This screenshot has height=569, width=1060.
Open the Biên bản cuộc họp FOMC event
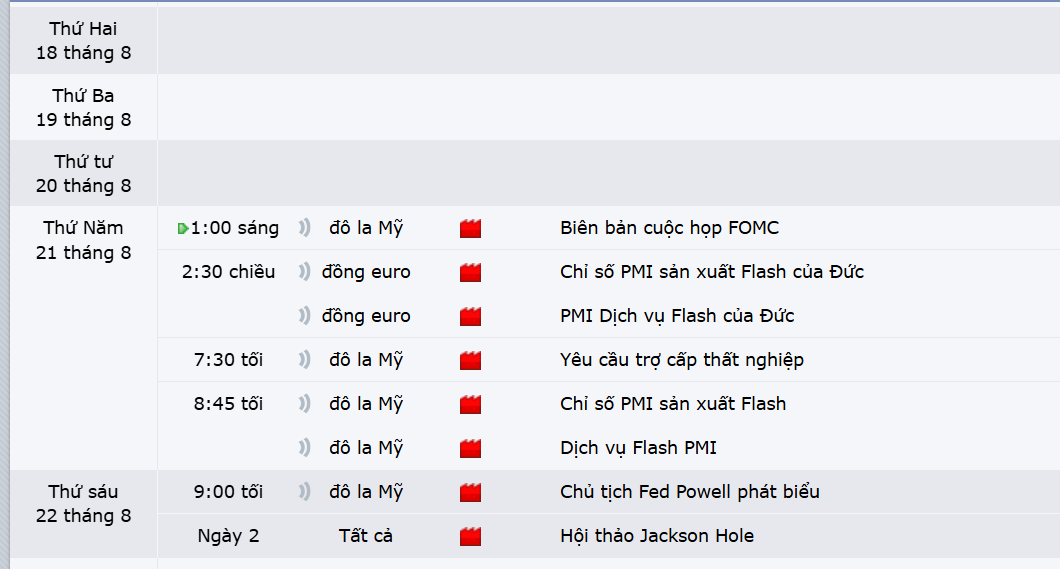pyautogui.click(x=669, y=228)
